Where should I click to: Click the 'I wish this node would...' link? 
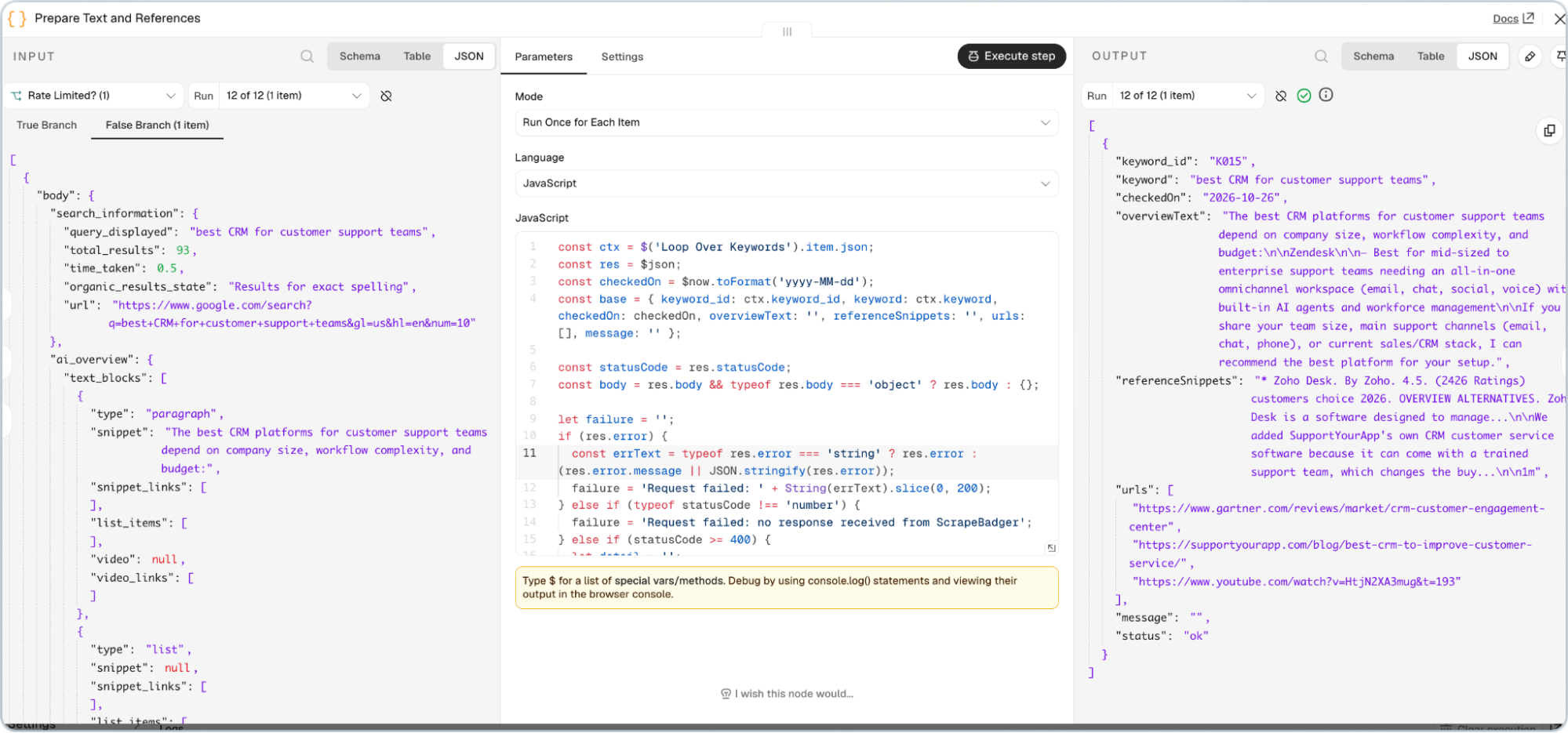click(x=787, y=694)
